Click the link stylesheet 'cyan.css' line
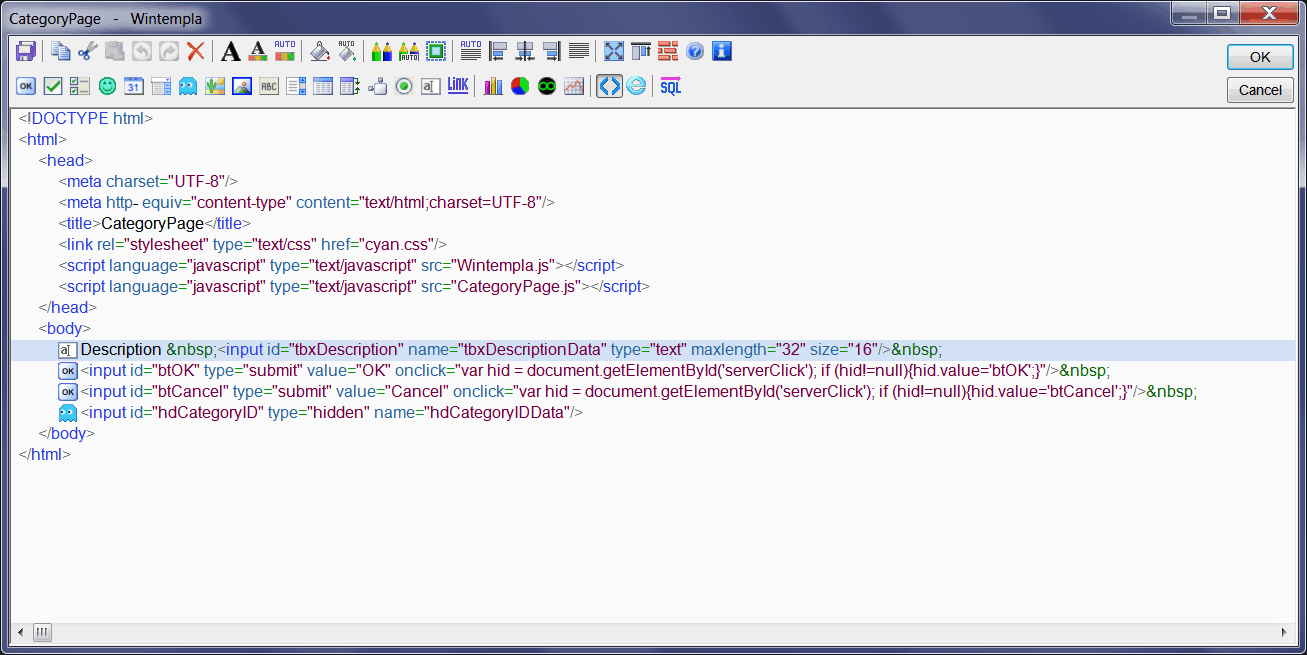The image size is (1307, 655). [x=252, y=245]
